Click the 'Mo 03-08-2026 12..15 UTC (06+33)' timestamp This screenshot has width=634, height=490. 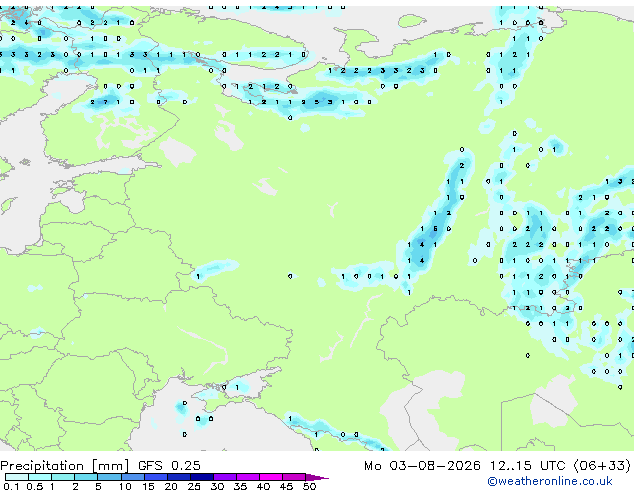[497, 466]
